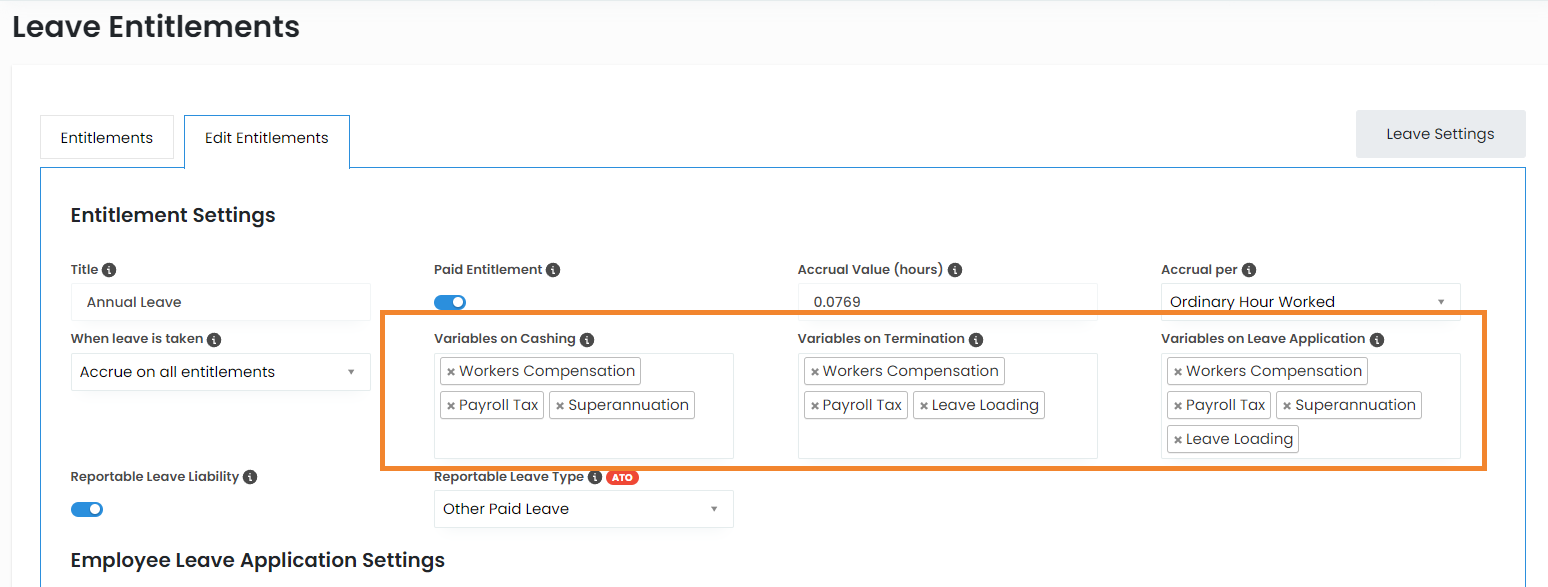1548x587 pixels.
Task: Click the Title input field
Action: click(x=220, y=302)
